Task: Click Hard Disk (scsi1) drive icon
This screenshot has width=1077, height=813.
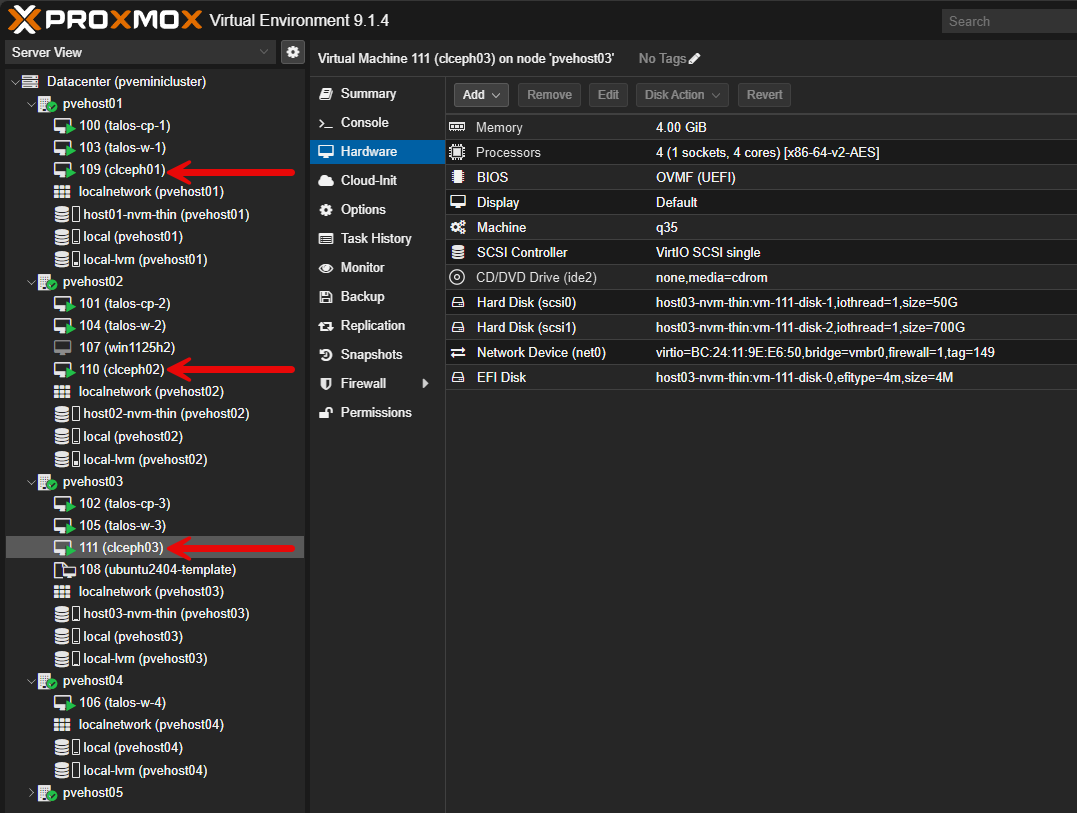Action: 457,328
